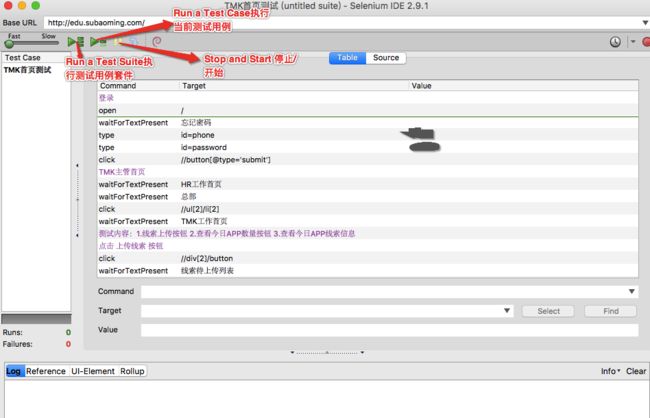This screenshot has height=418, width=650.
Task: Select the waitForTextPresent TMK工作首页 row
Action: click(x=368, y=221)
